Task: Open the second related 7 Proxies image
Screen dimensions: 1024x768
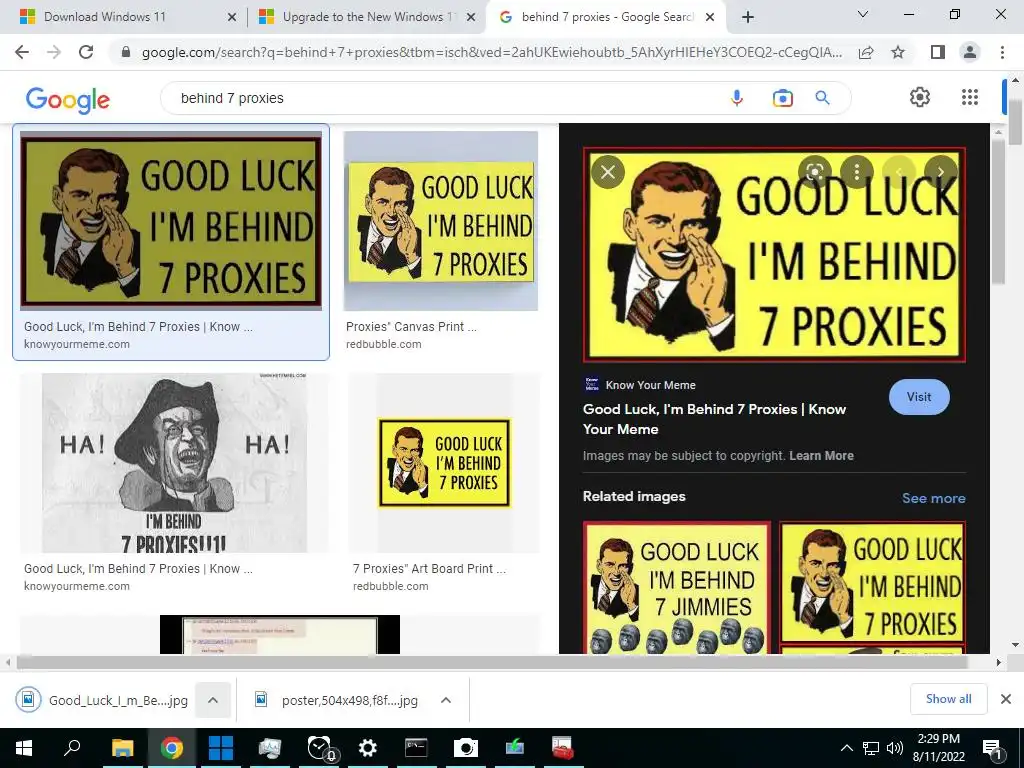Action: 872,582
